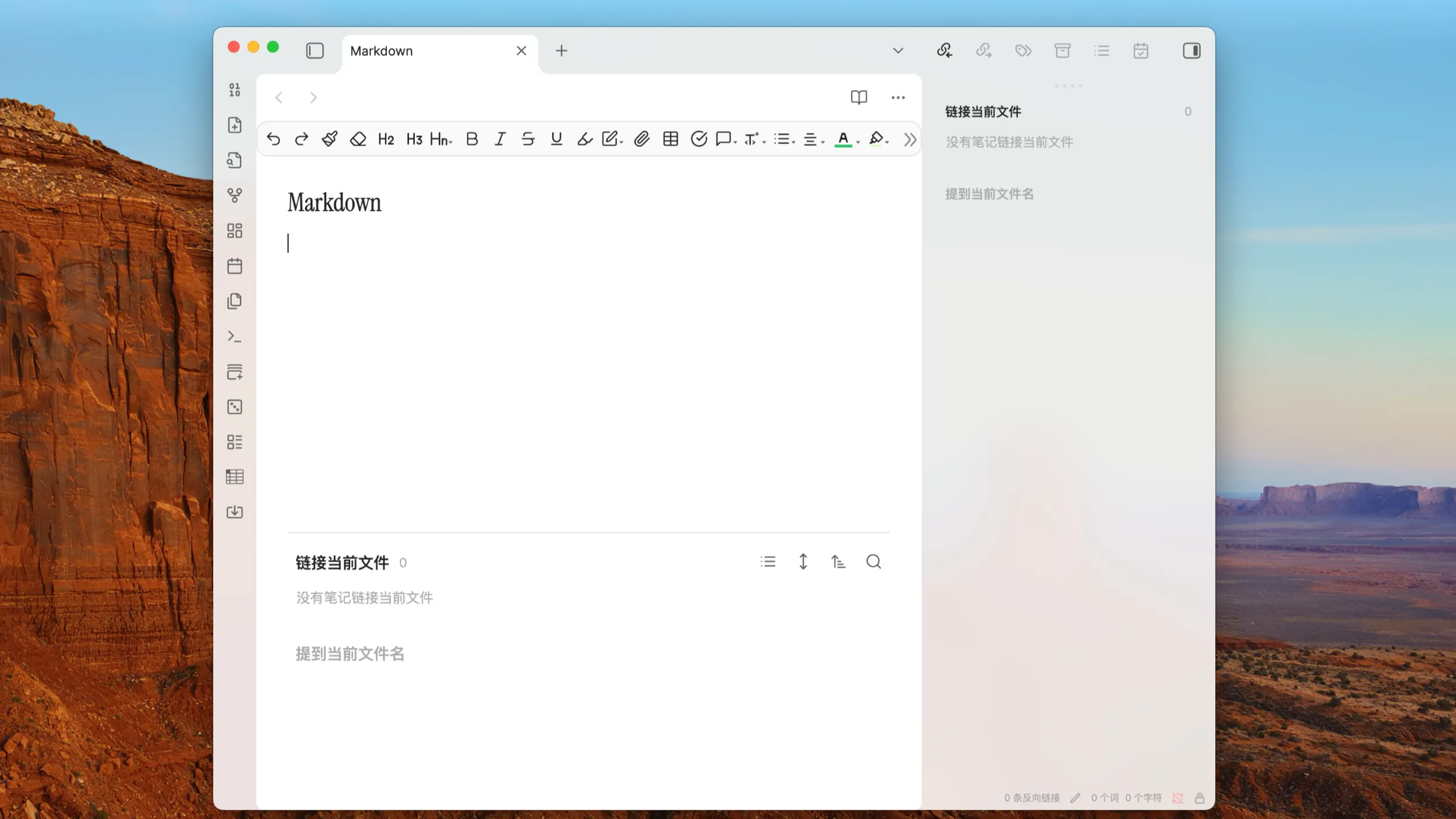
Task: Expand the tab list chevron
Action: pos(897,51)
